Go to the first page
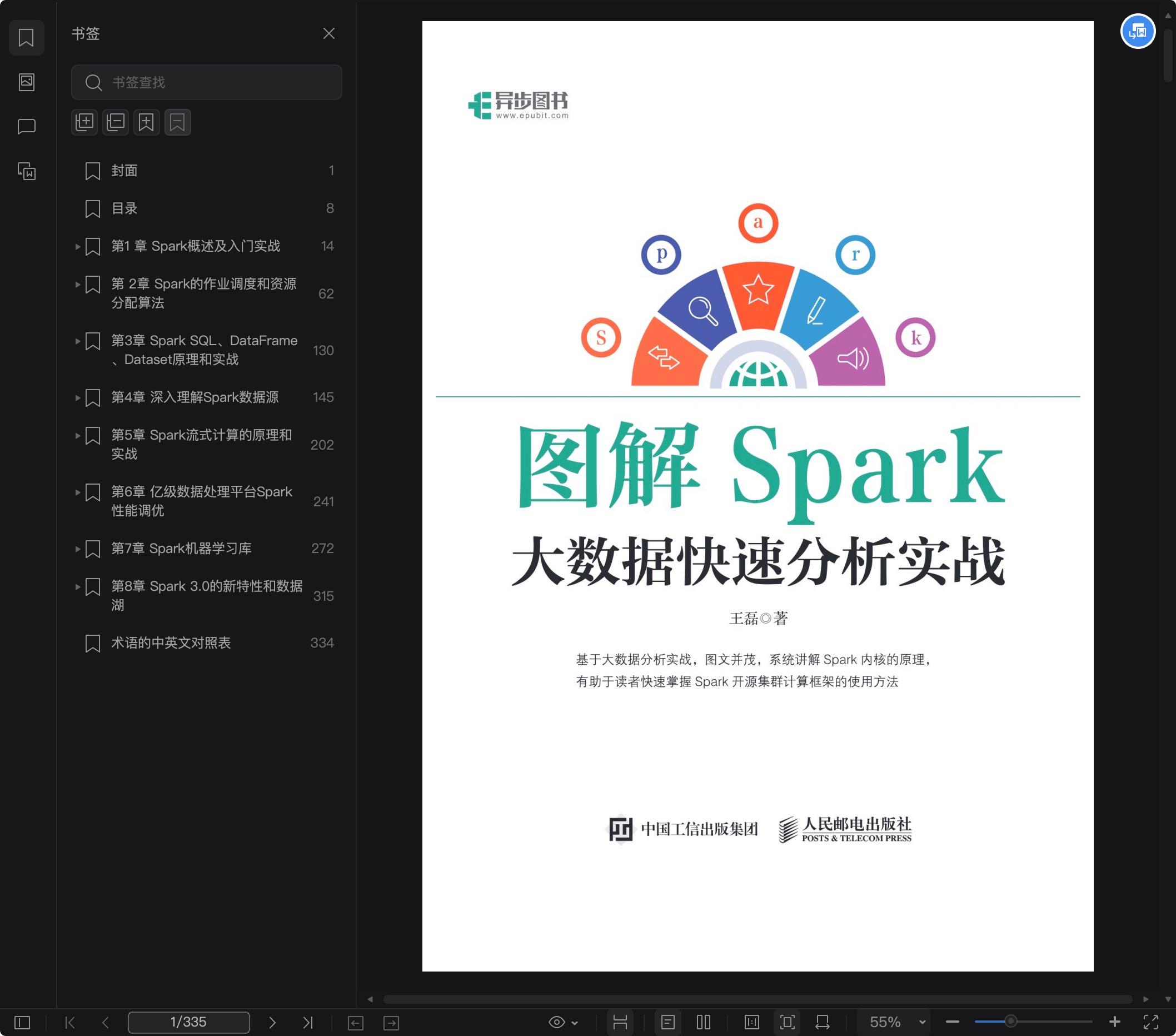Viewport: 1176px width, 1036px height. 70,1022
